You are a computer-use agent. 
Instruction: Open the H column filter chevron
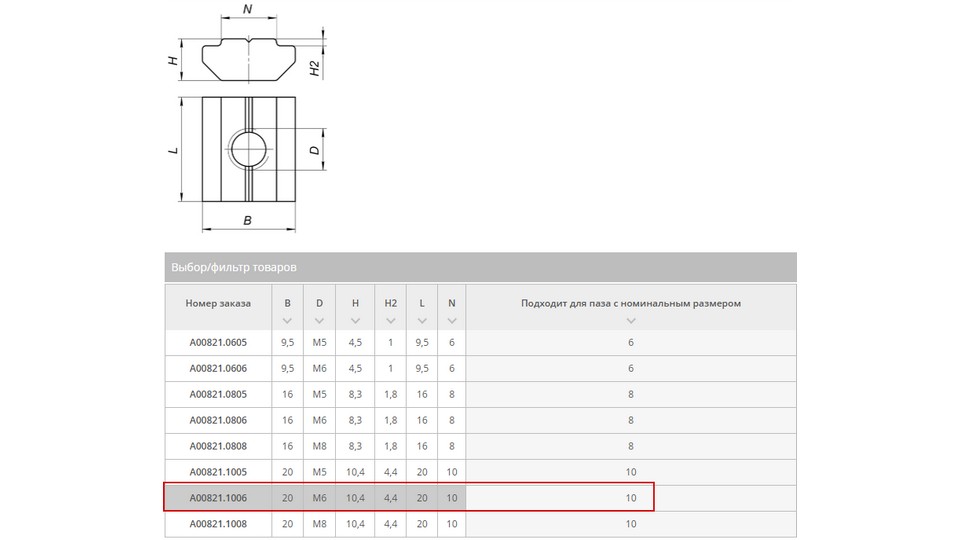(355, 321)
